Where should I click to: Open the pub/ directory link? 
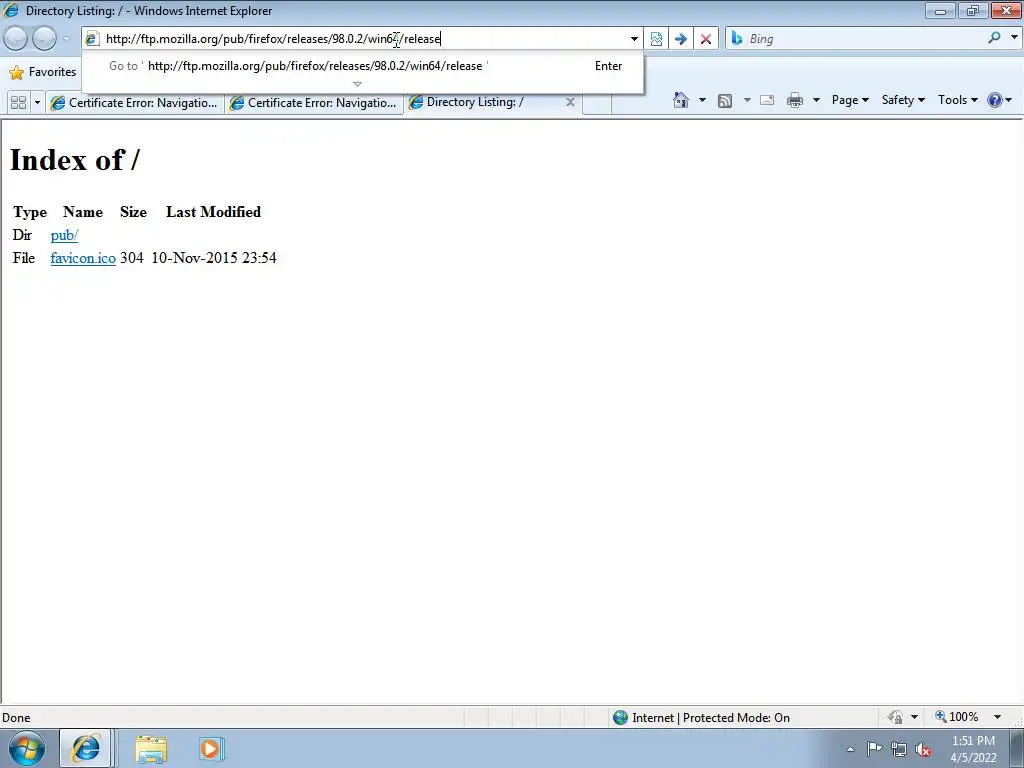(x=64, y=235)
